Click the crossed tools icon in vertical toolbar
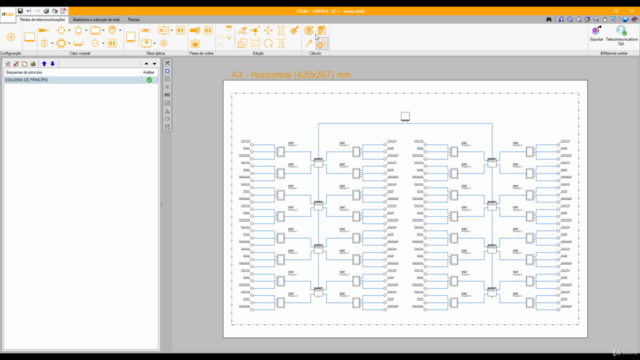Image resolution: width=640 pixels, height=360 pixels. (x=167, y=63)
